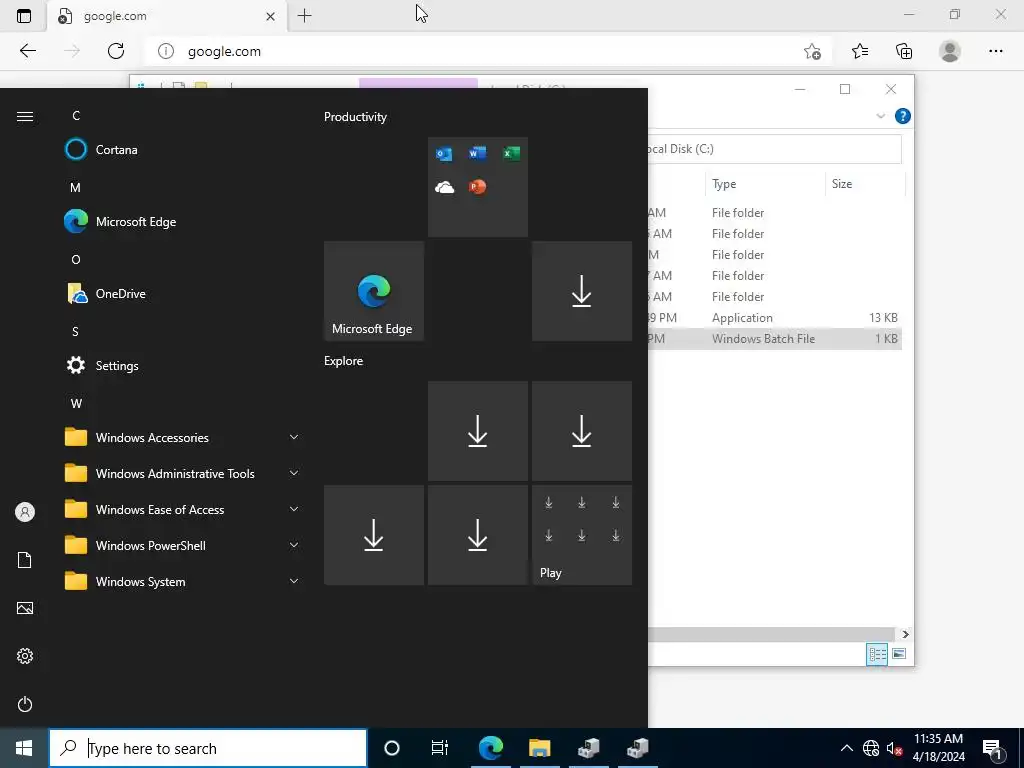Click the horizontal scrollbar right arrow

[904, 634]
